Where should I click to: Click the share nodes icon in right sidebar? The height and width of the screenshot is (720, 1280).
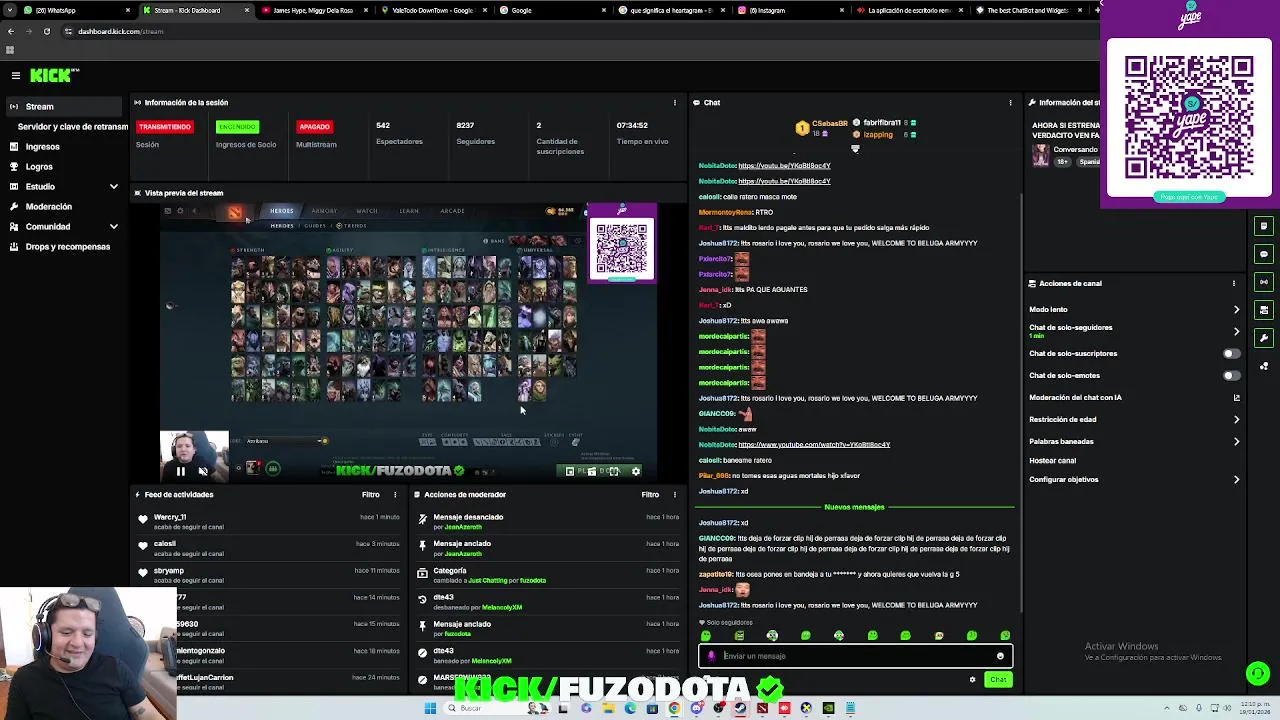click(x=1264, y=366)
